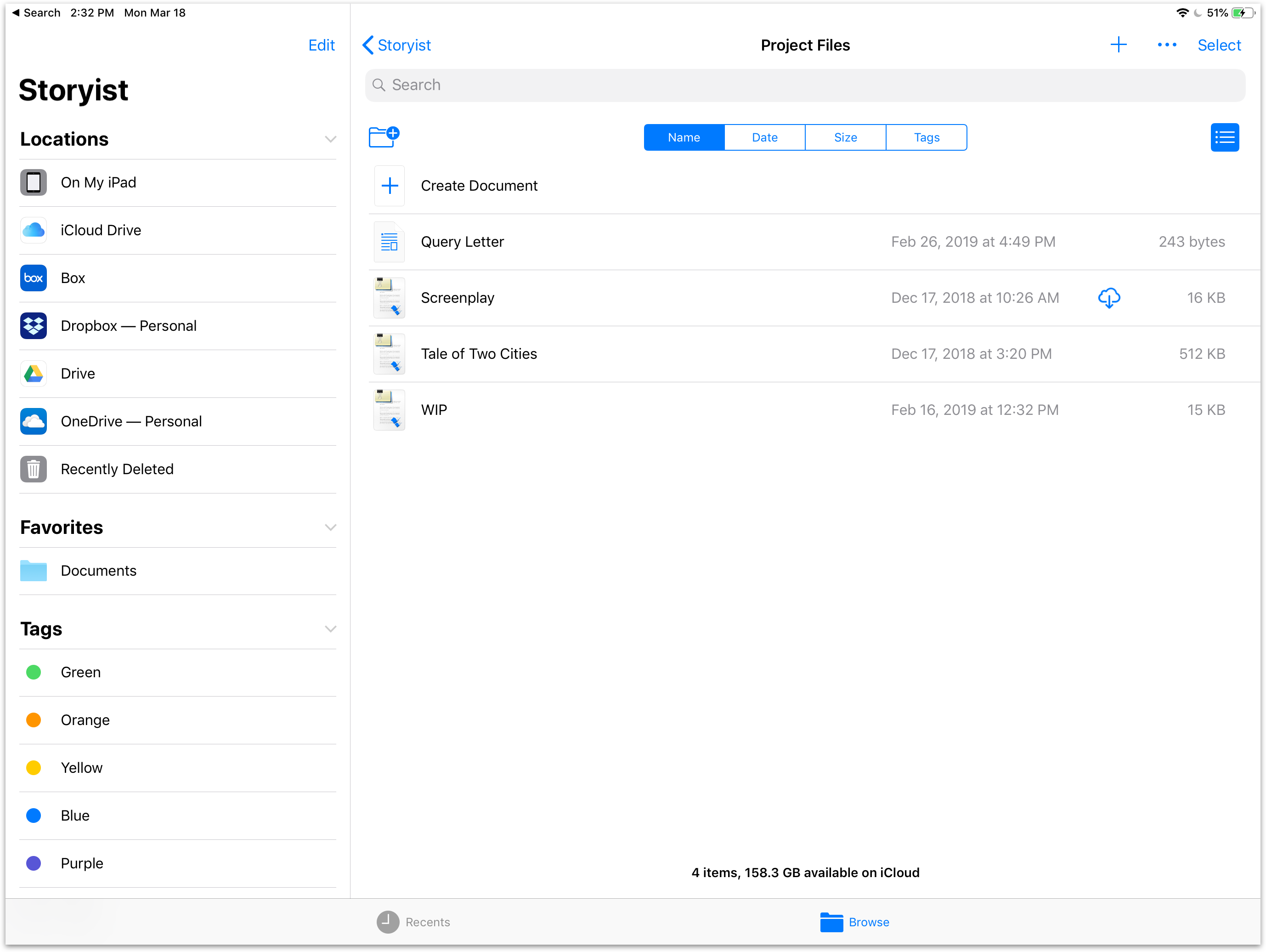This screenshot has height=952, width=1266.
Task: Open the Box storage location
Action: (178, 278)
